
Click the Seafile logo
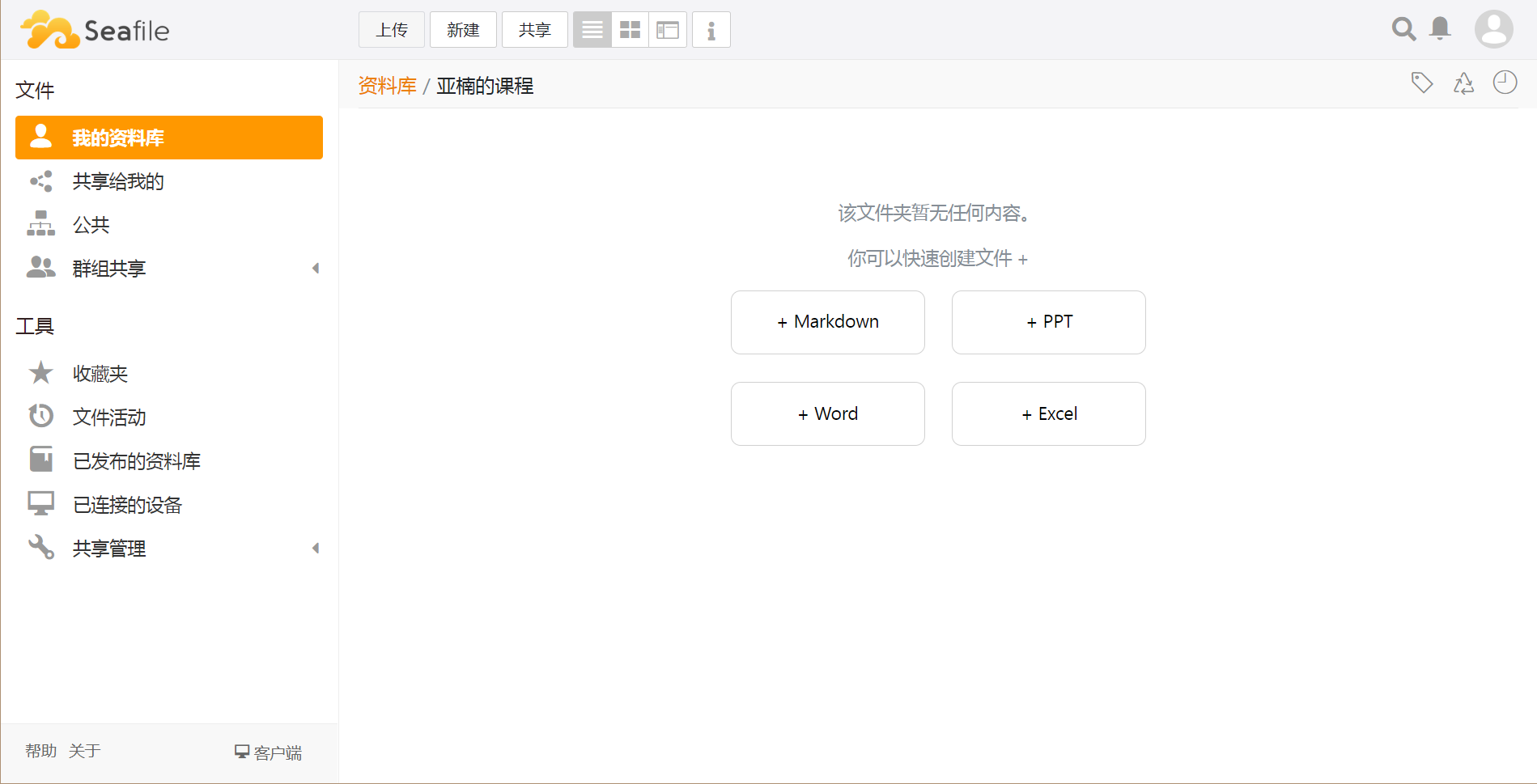coord(96,30)
